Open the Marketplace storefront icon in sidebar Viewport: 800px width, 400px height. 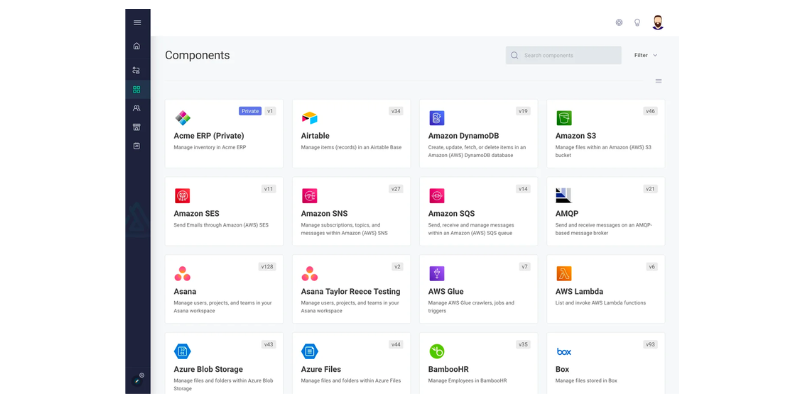(137, 127)
